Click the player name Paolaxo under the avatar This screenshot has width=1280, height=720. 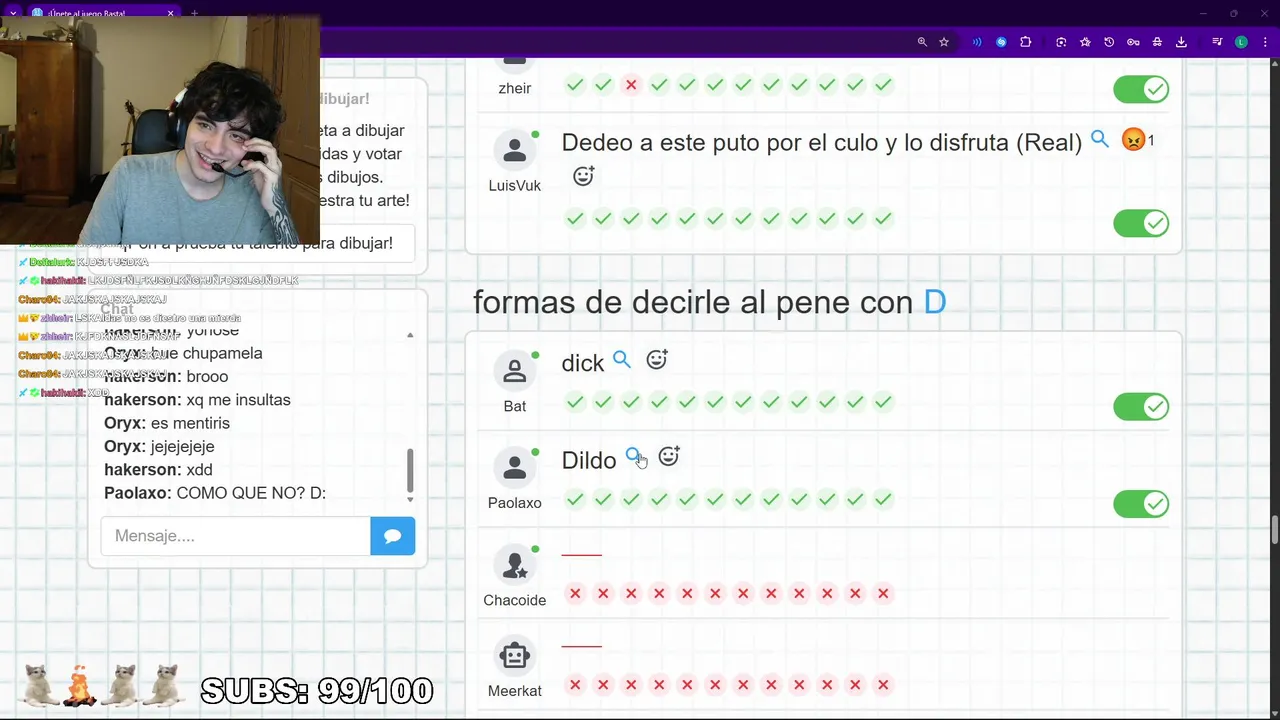tap(515, 503)
